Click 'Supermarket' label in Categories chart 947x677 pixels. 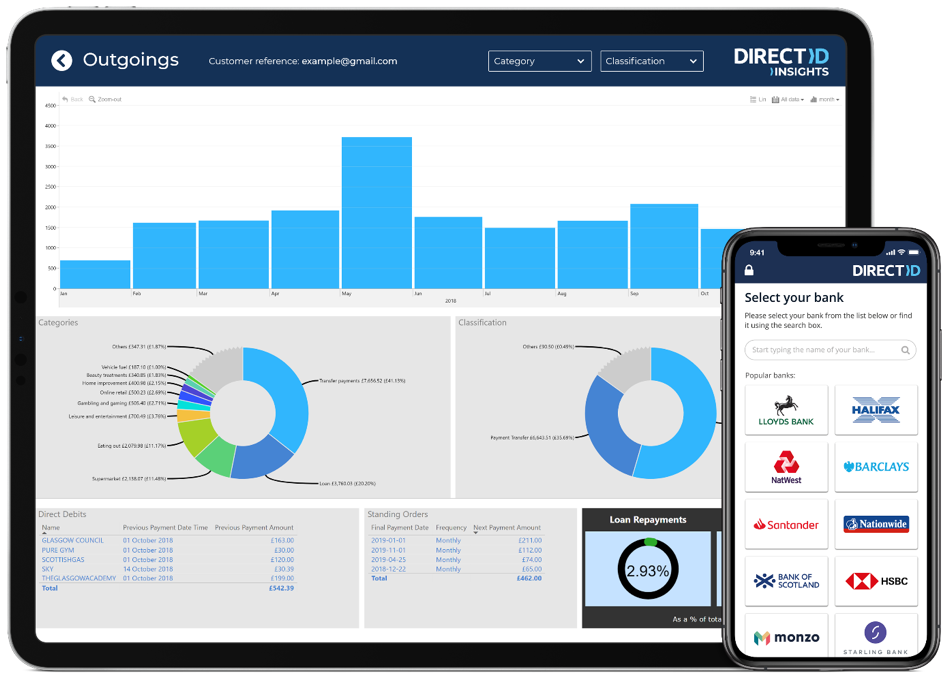tap(129, 478)
